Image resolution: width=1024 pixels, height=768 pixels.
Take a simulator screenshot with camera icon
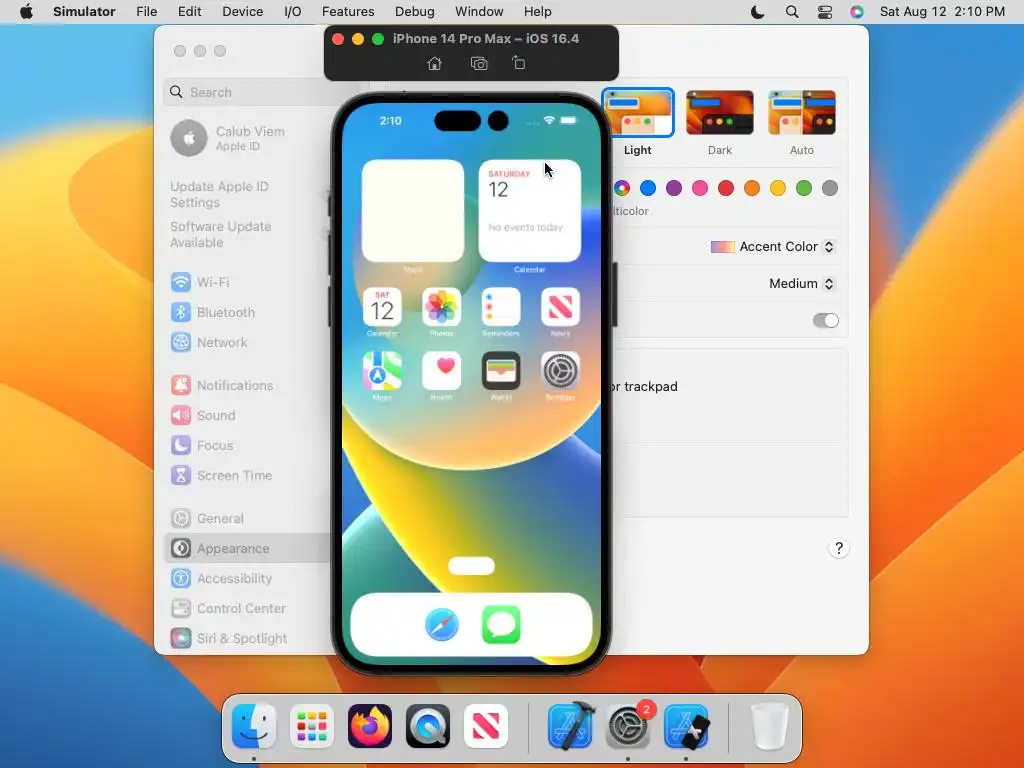(479, 63)
